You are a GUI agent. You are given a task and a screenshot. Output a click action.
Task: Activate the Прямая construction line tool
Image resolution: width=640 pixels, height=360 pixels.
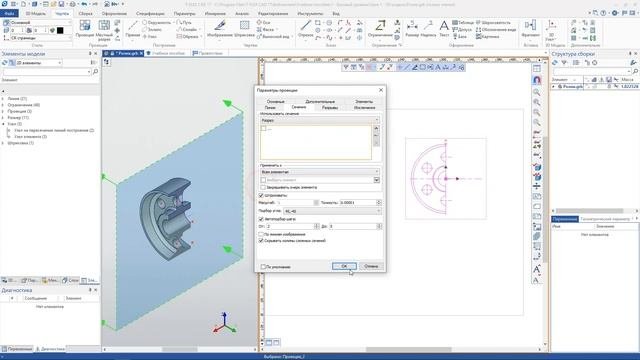click(x=133, y=29)
